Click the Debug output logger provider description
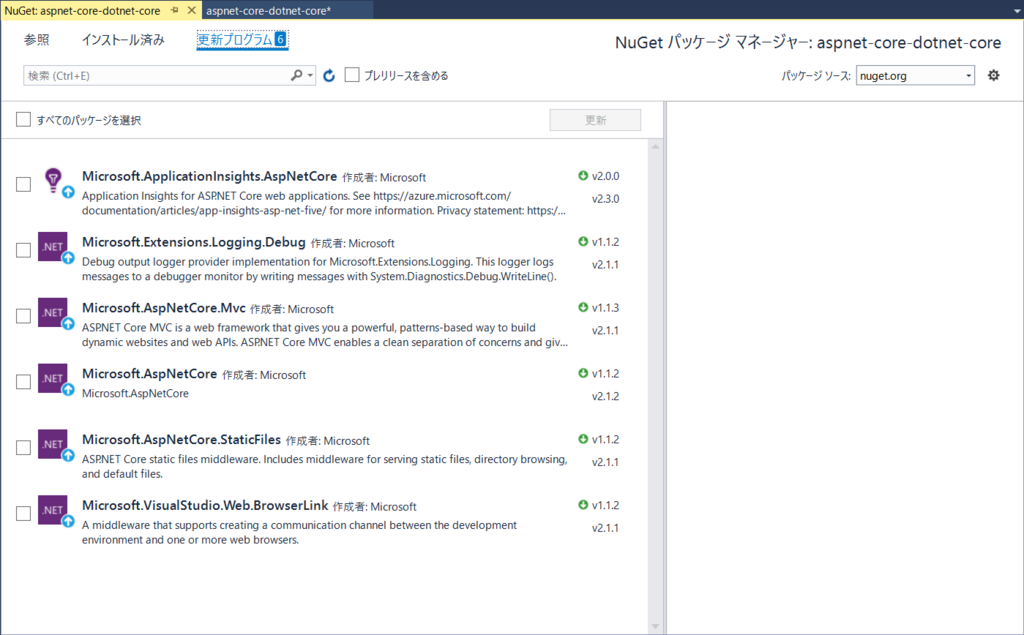The height and width of the screenshot is (635, 1024). [319, 269]
